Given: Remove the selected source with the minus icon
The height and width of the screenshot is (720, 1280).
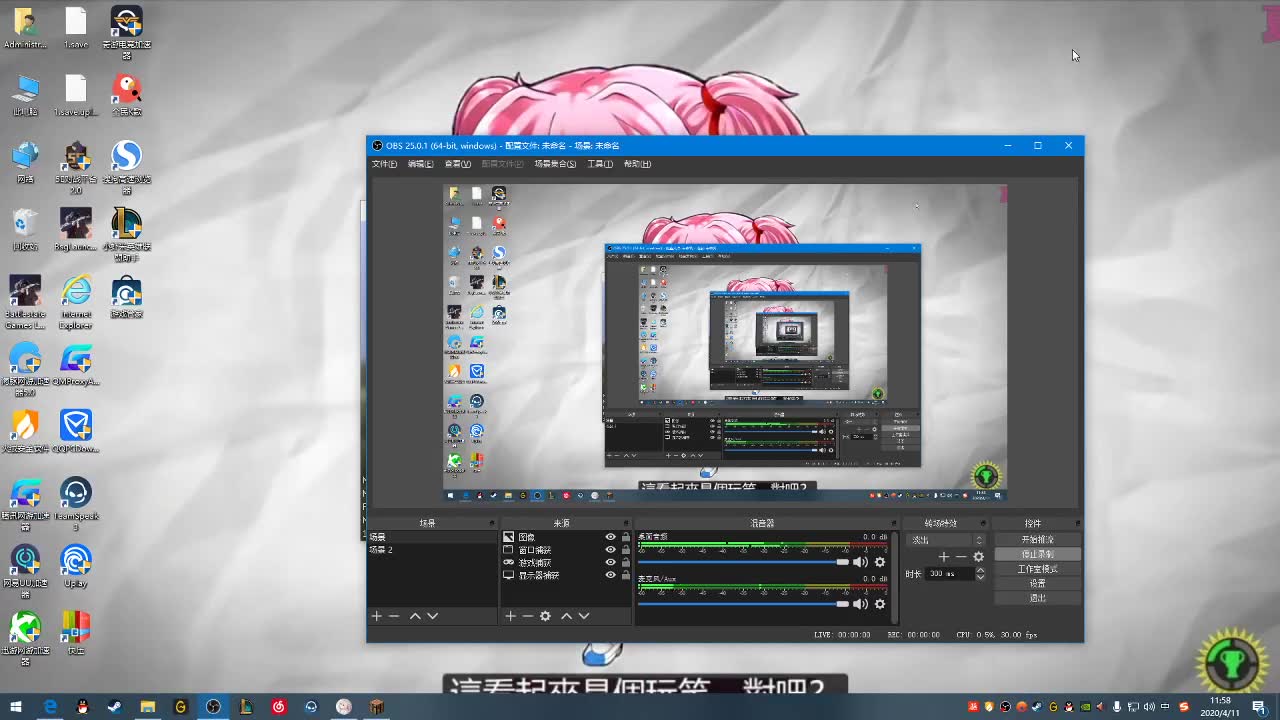Looking at the screenshot, I should [527, 616].
